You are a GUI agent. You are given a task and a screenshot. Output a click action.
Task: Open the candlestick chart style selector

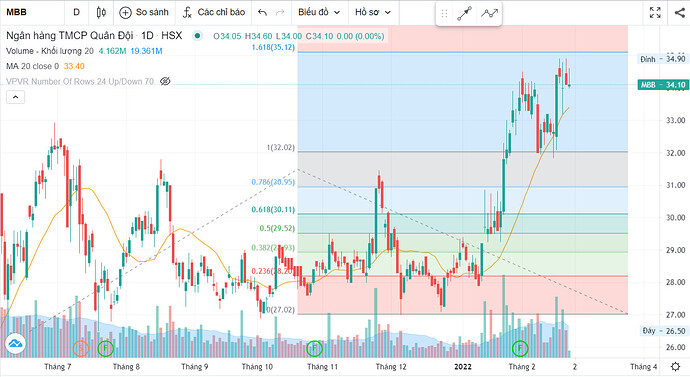[x=101, y=12]
